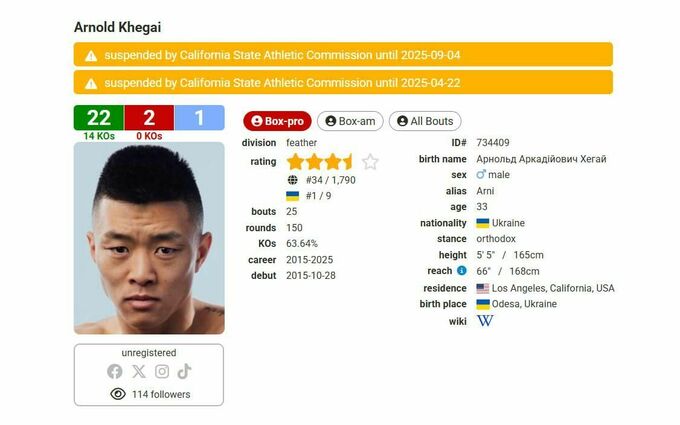
Task: Click the green 22 wins box
Action: pyautogui.click(x=99, y=118)
